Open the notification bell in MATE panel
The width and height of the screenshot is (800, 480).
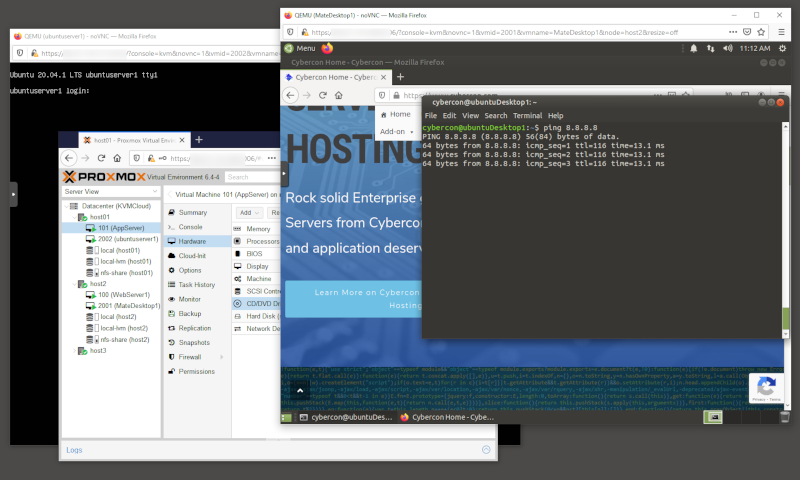pos(693,48)
